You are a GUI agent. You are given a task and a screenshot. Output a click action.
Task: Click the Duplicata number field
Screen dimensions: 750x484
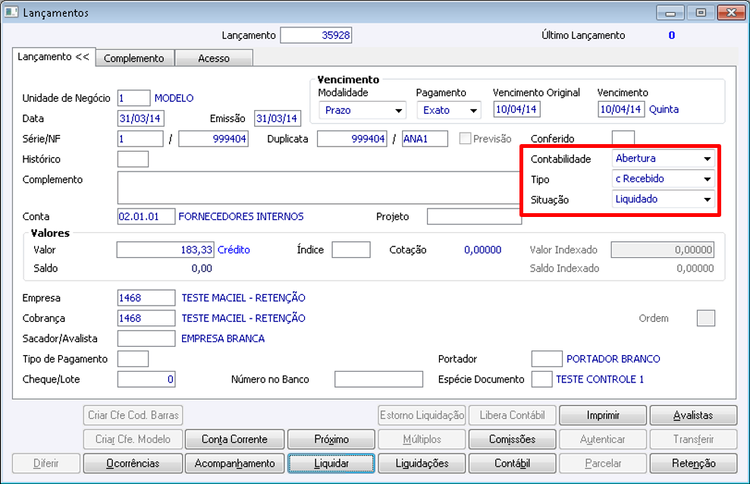coord(352,139)
